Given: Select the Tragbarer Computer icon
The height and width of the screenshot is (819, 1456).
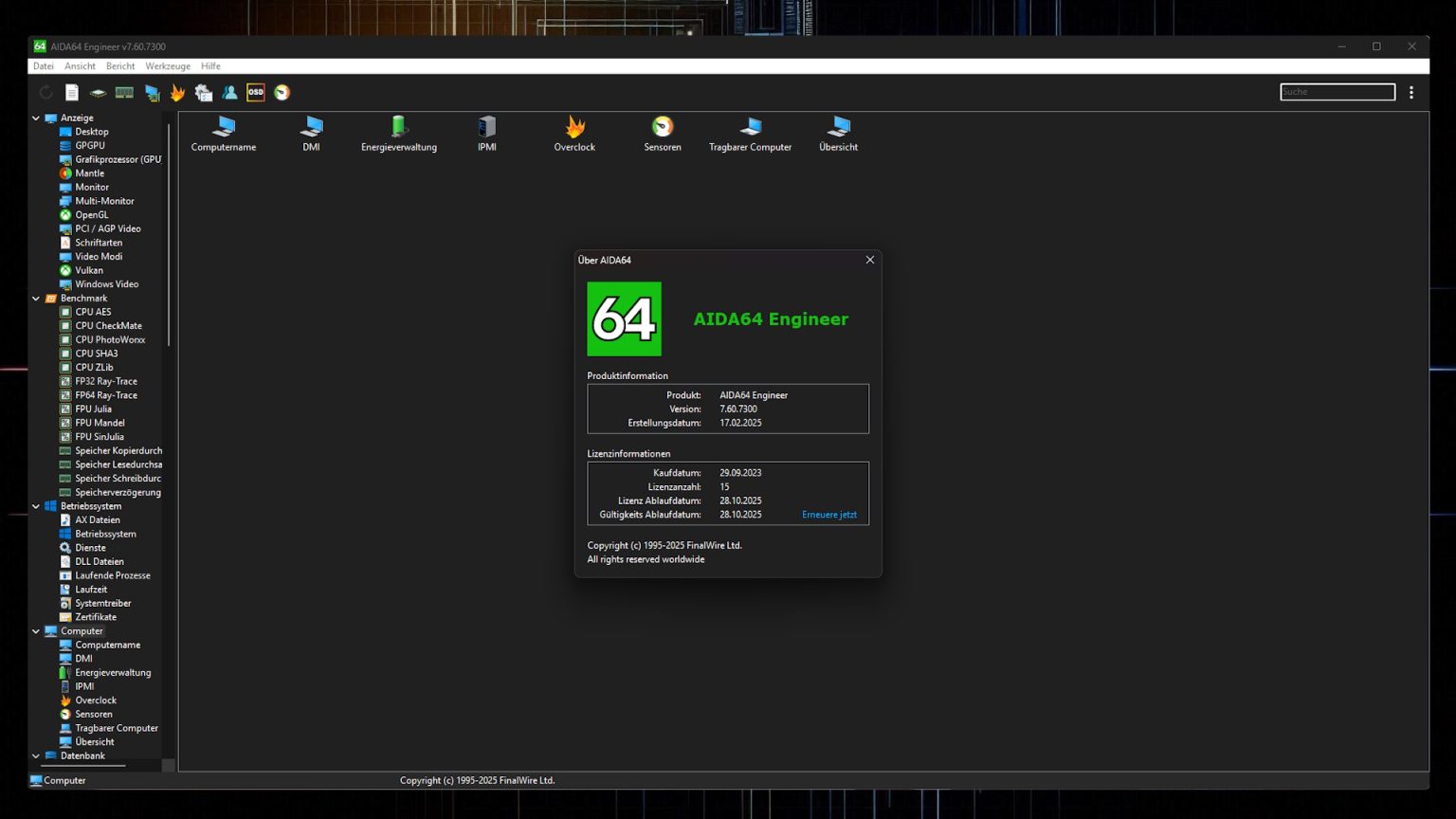Looking at the screenshot, I should (750, 128).
